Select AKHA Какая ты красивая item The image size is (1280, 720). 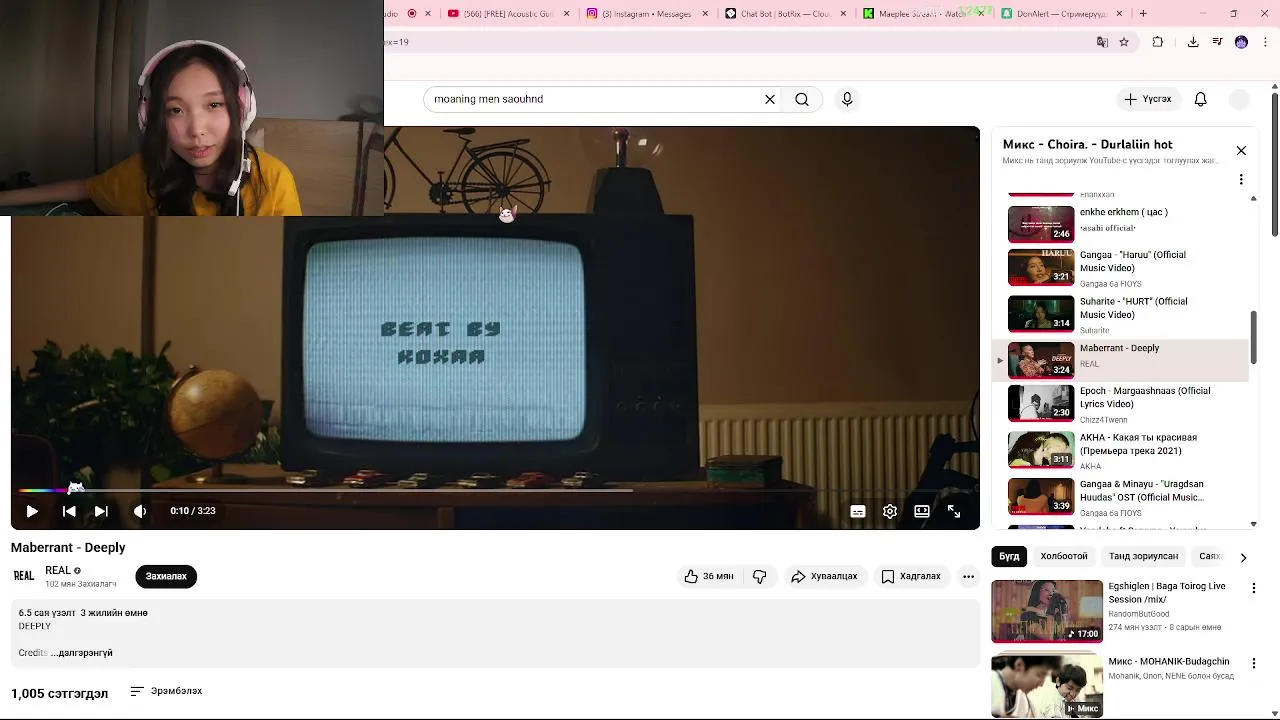[1118, 450]
